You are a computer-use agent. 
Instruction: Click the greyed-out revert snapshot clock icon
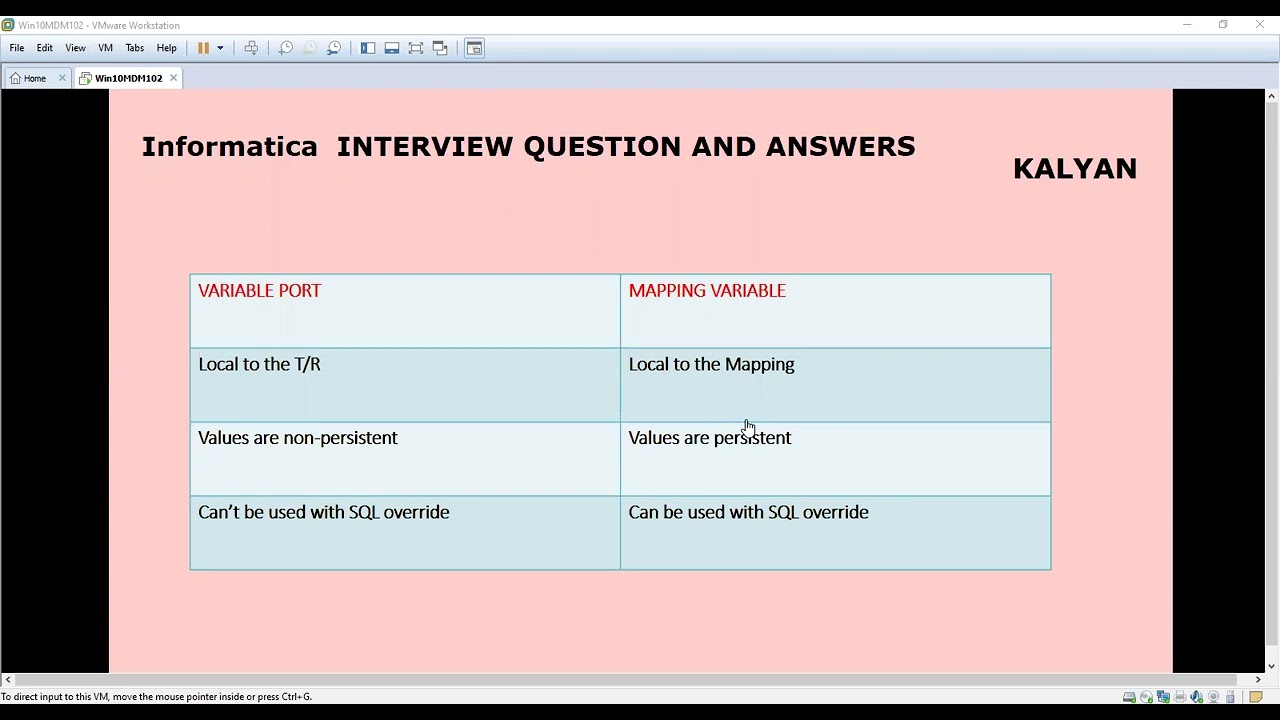(x=310, y=48)
